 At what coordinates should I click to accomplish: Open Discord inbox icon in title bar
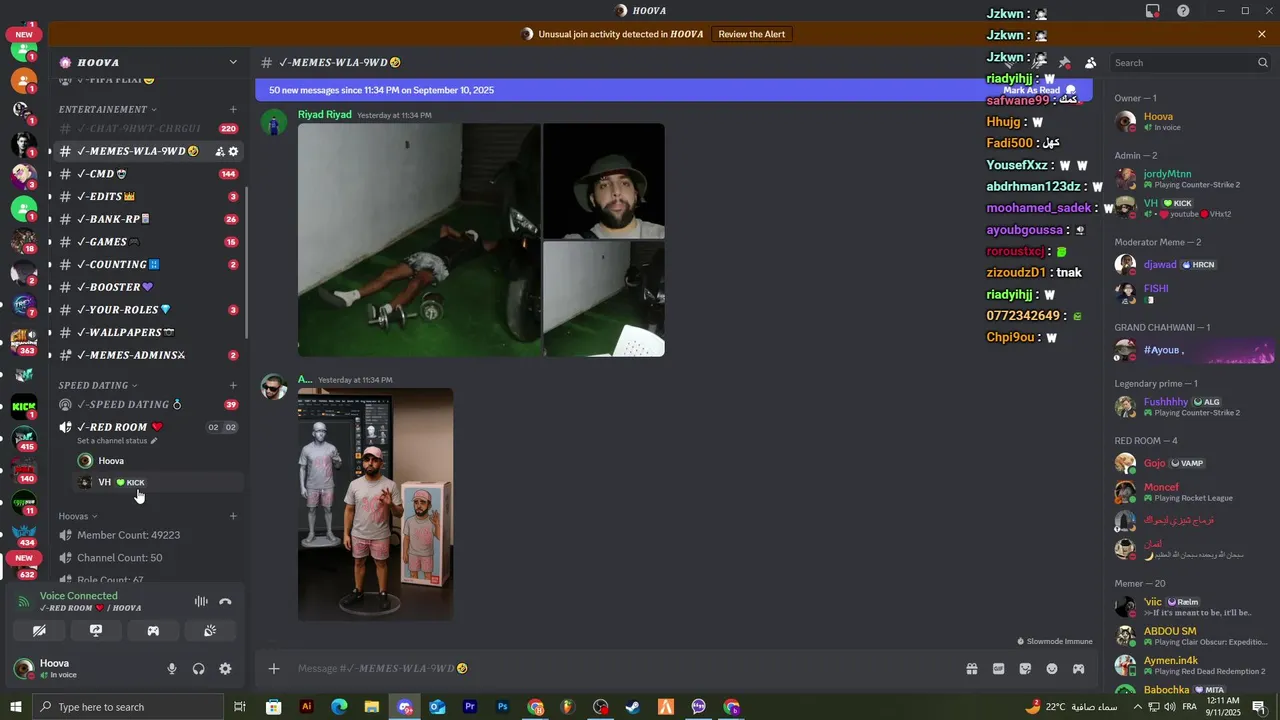pos(1153,11)
